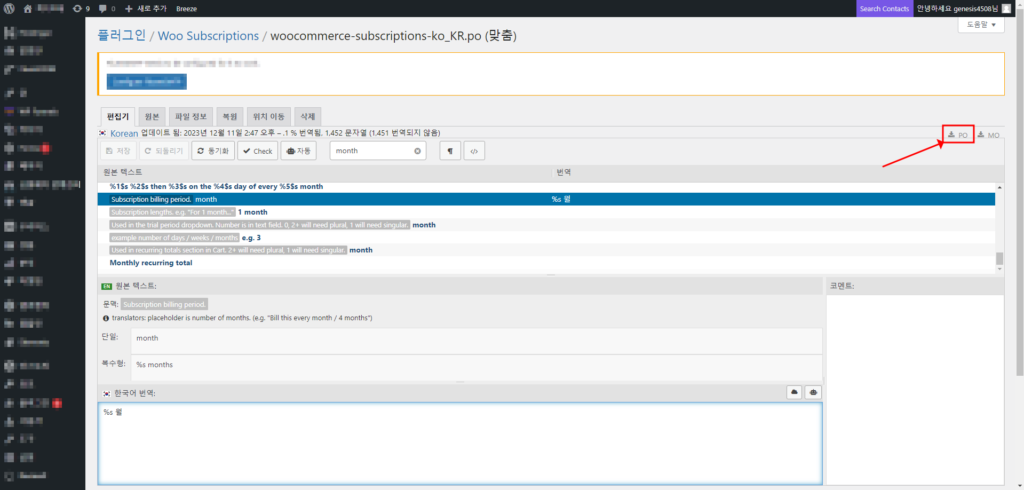Image resolution: width=1024 pixels, height=490 pixels.
Task: Open the 삭제 tab
Action: point(307,116)
